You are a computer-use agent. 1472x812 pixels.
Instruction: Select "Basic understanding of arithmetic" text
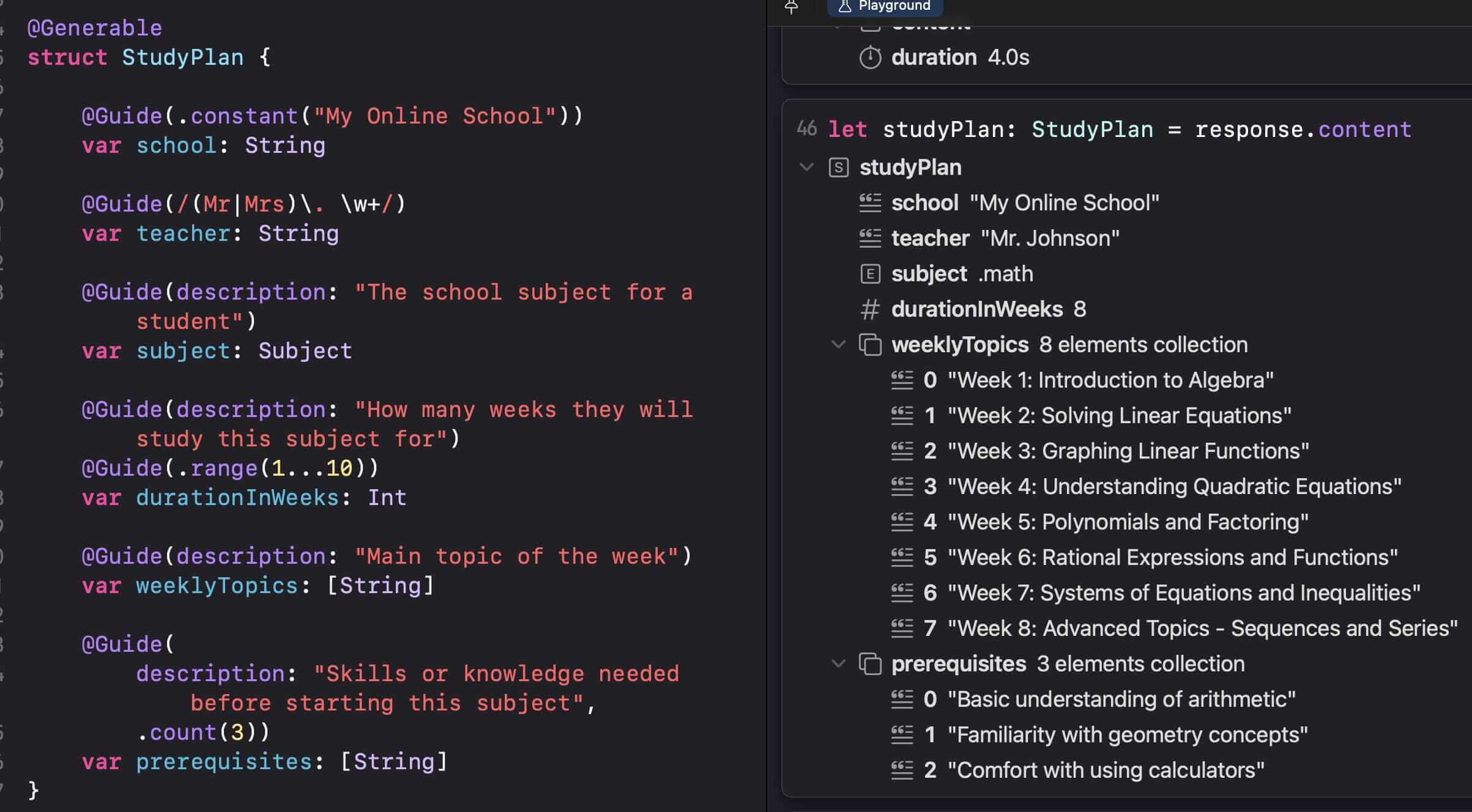pos(1121,699)
